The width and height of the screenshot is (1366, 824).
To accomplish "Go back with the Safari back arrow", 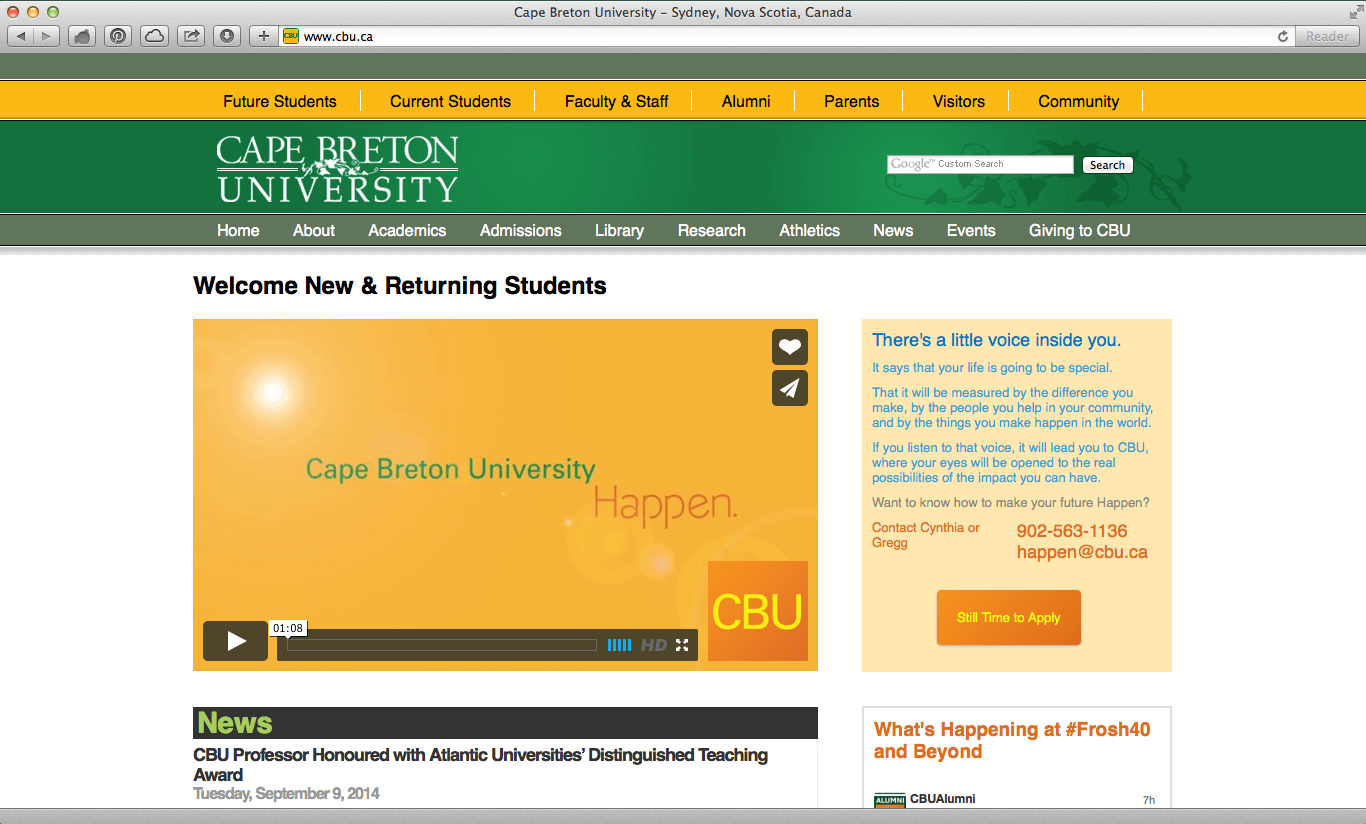I will pos(21,36).
